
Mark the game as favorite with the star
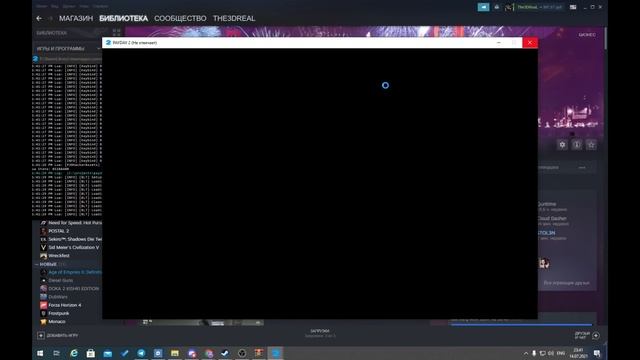click(x=591, y=144)
